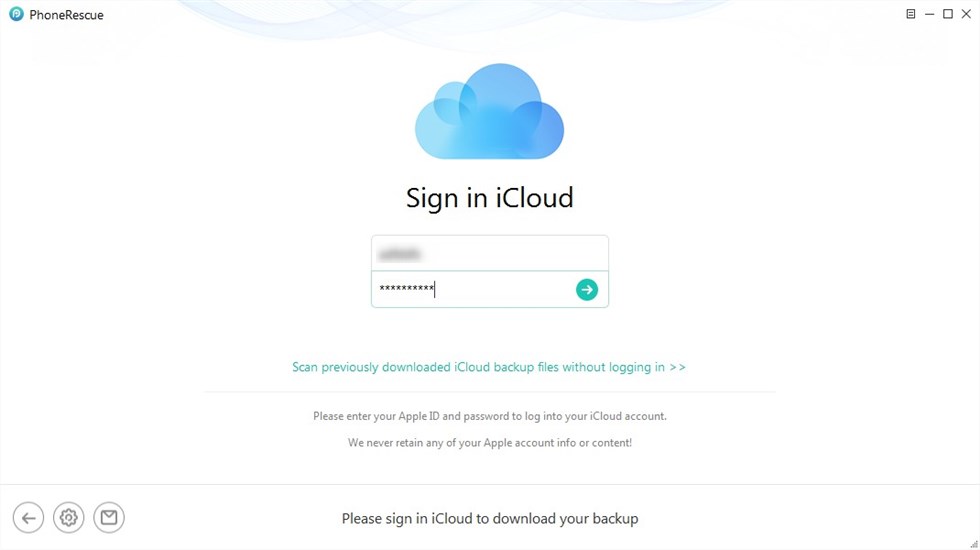This screenshot has height=550, width=980.
Task: Open the envelope feedback icon
Action: pos(109,518)
